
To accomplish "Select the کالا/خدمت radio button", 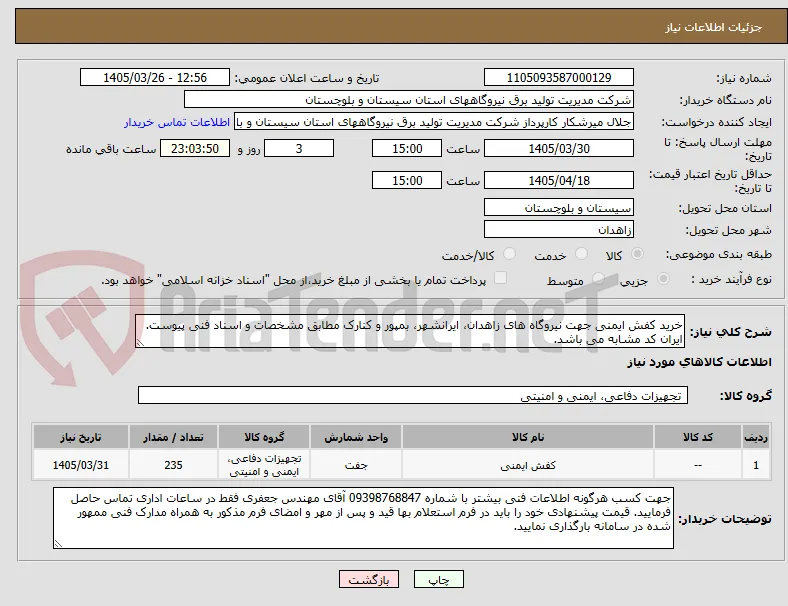I will 510,254.
